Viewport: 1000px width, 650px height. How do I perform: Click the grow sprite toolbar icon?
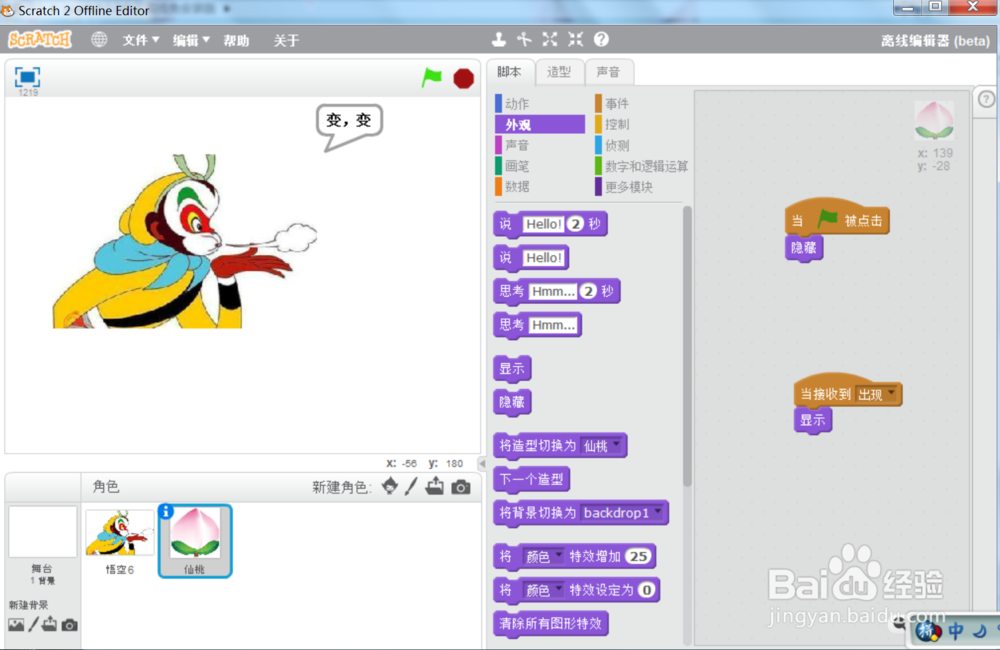(x=549, y=39)
